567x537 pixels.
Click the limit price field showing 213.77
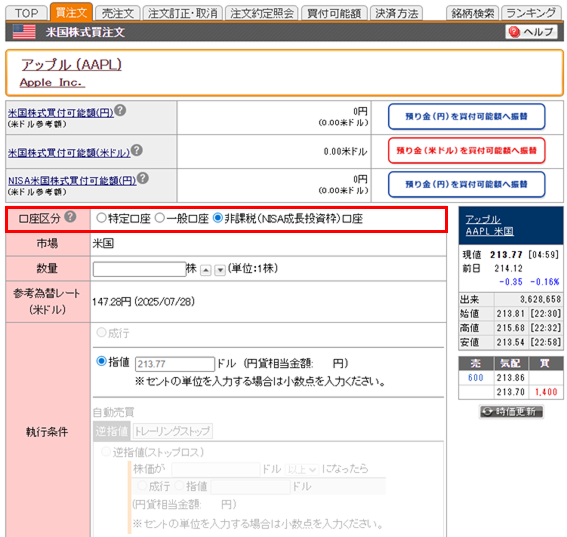175,364
